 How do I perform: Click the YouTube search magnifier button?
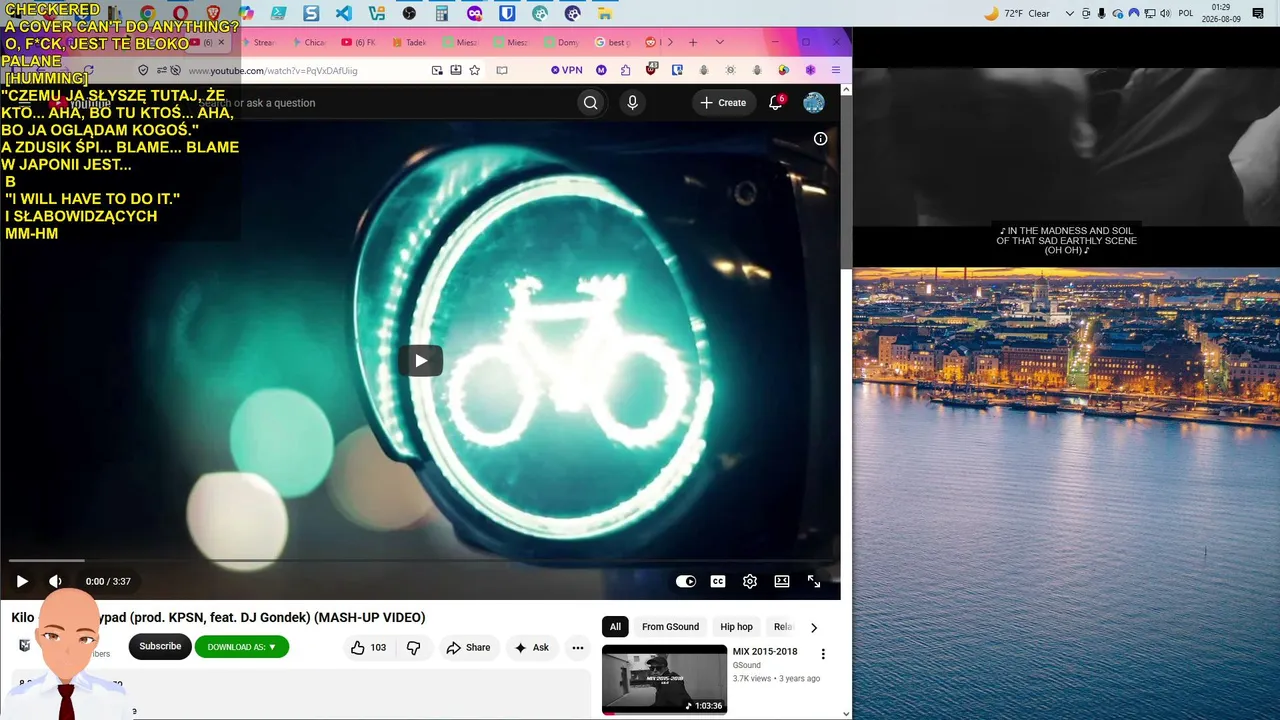coord(591,103)
